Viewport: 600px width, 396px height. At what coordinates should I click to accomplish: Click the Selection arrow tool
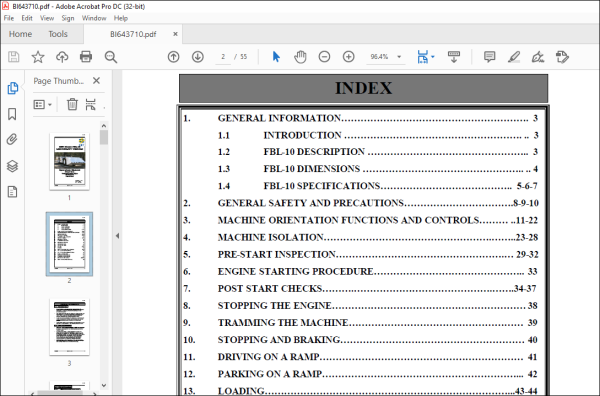pyautogui.click(x=276, y=57)
